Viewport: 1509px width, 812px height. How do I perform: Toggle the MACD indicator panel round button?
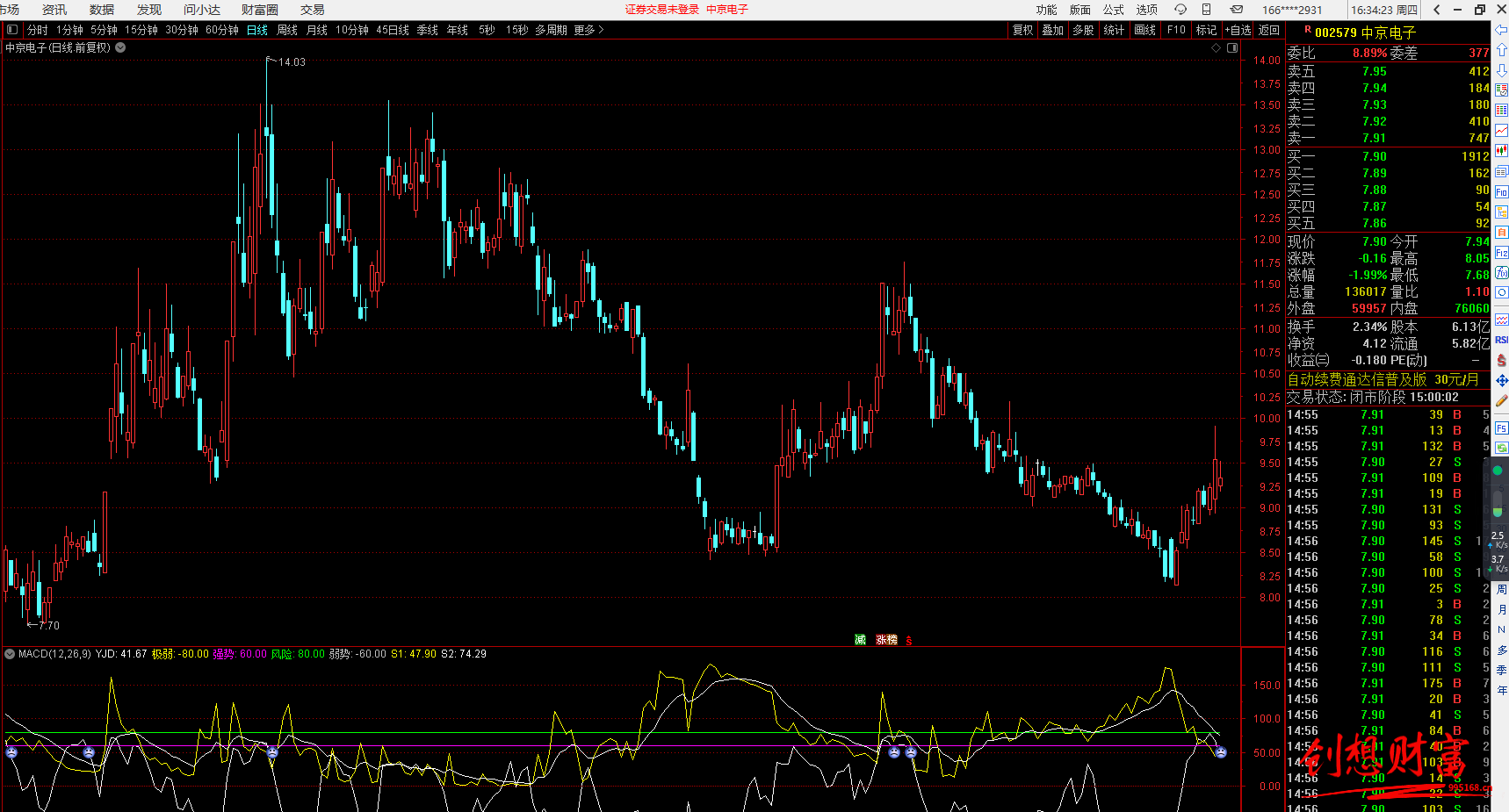pyautogui.click(x=10, y=654)
